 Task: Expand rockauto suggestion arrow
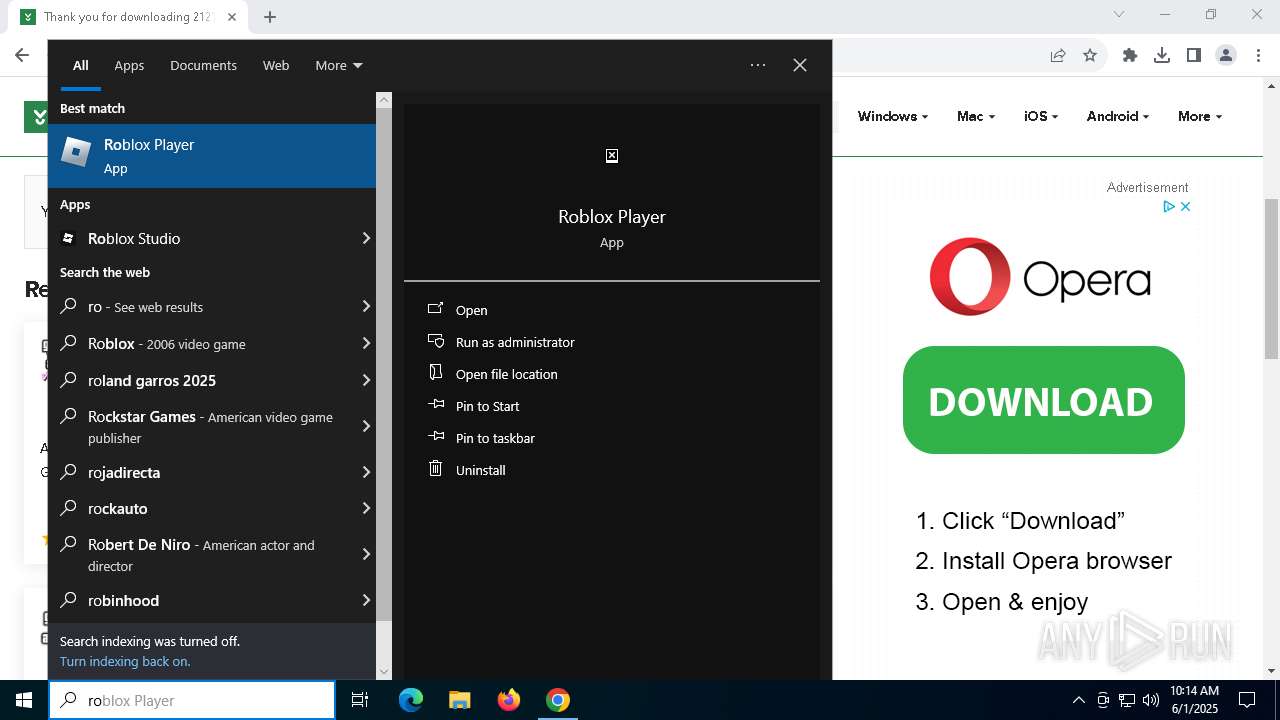[366, 508]
